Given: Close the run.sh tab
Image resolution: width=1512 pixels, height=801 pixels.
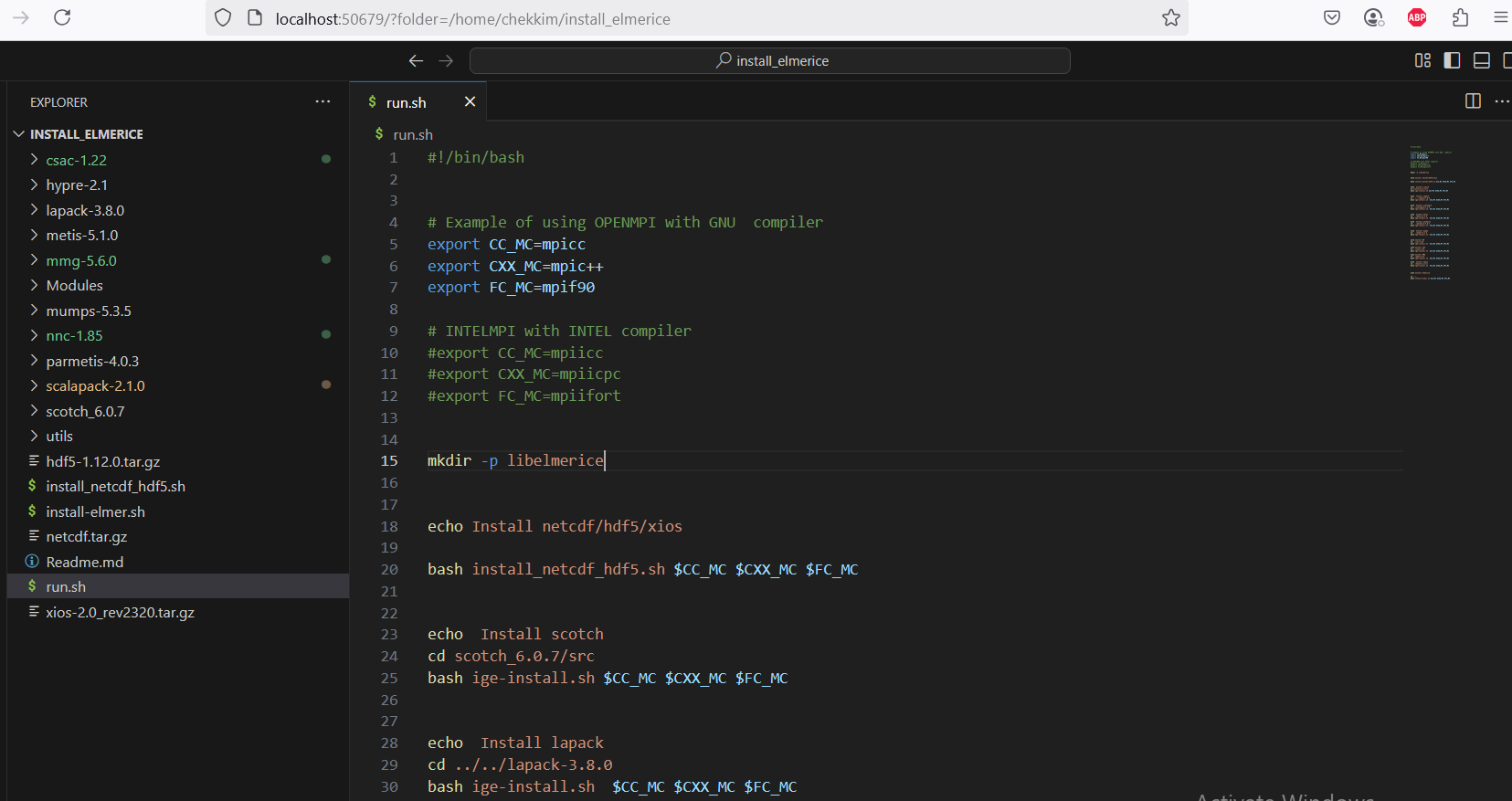Looking at the screenshot, I should (470, 101).
